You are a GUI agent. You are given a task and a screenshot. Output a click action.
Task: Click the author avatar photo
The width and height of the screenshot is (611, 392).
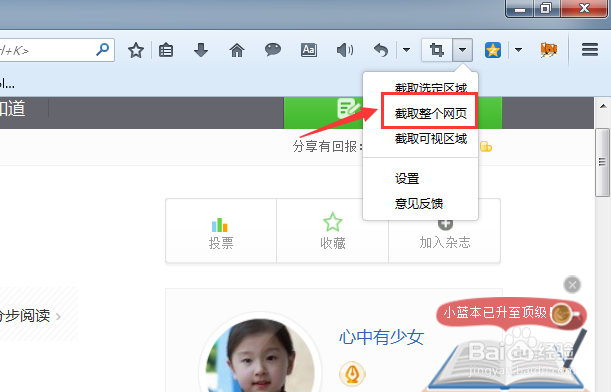click(x=260, y=355)
